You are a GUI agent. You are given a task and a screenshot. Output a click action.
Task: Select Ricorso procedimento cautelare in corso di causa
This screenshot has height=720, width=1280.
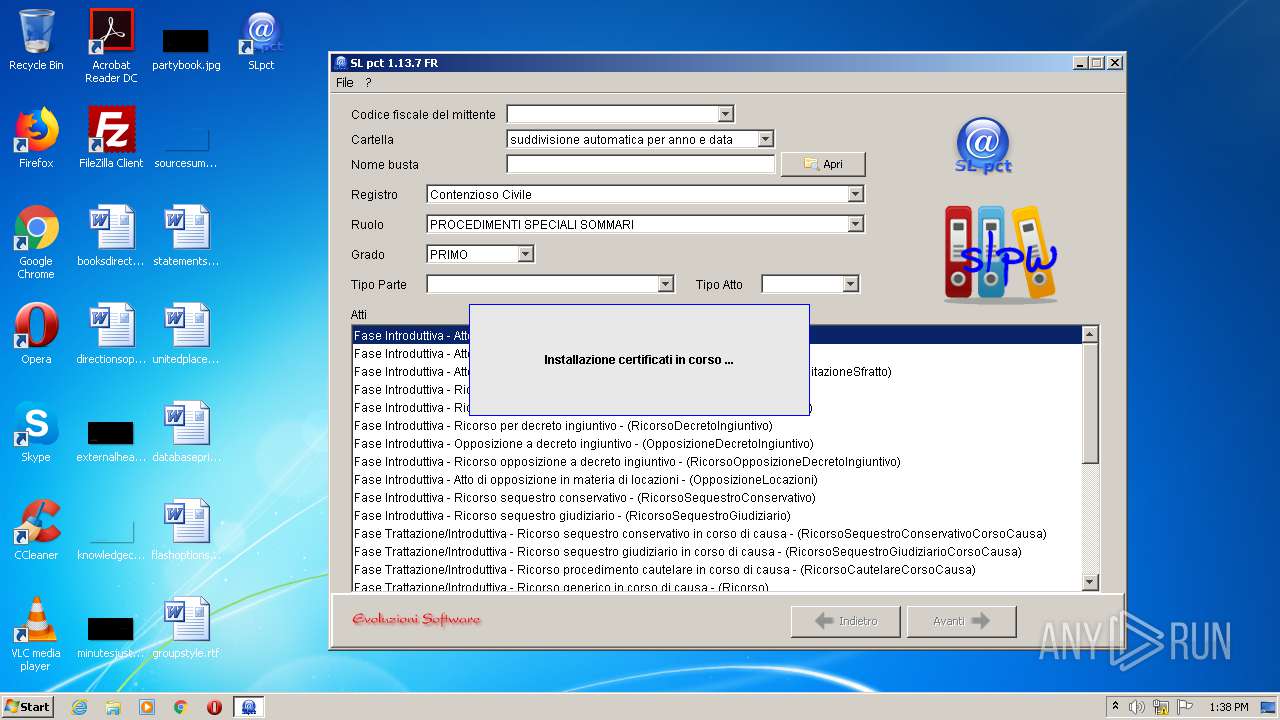717,570
